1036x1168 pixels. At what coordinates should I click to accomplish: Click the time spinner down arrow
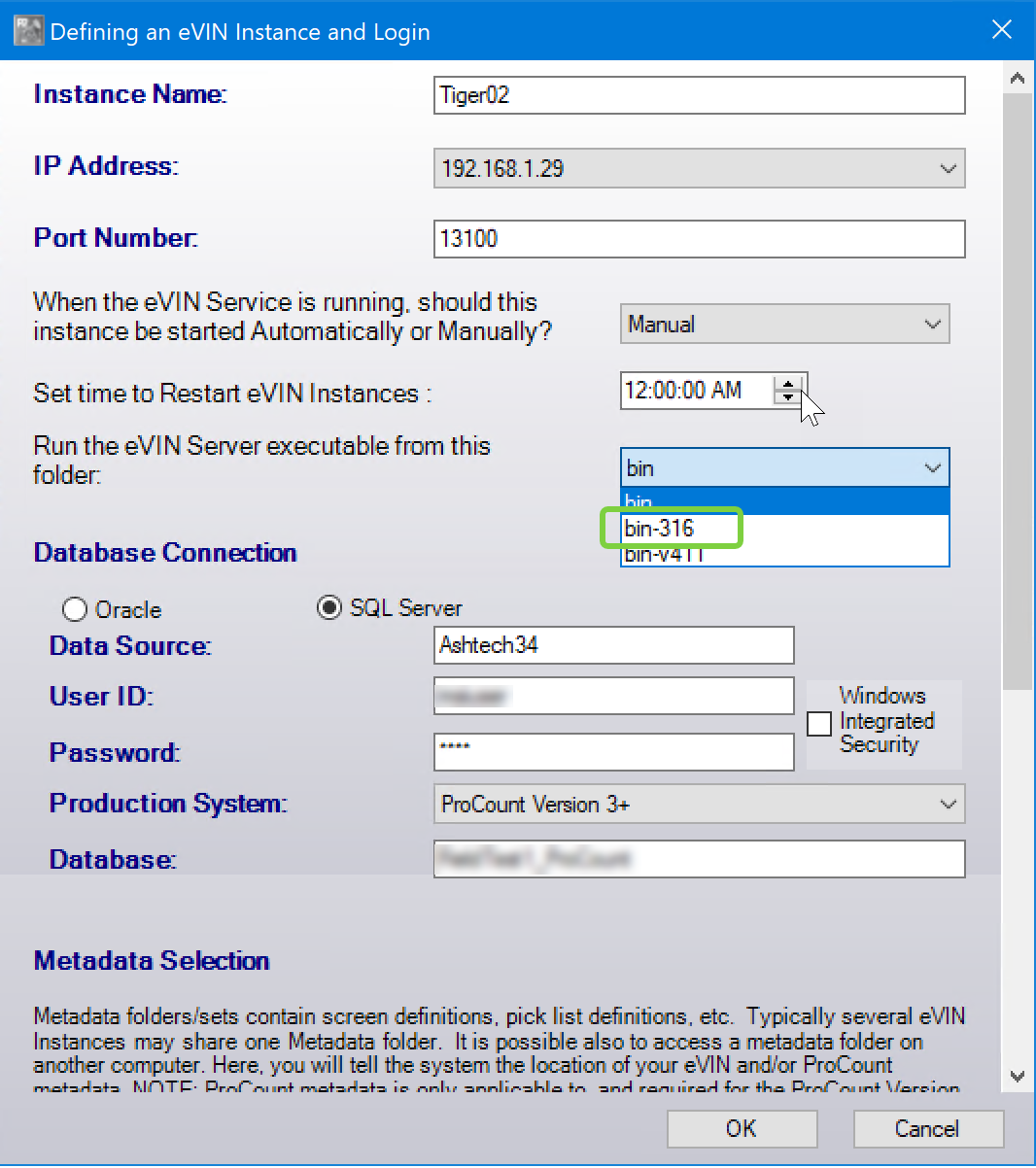(x=788, y=397)
